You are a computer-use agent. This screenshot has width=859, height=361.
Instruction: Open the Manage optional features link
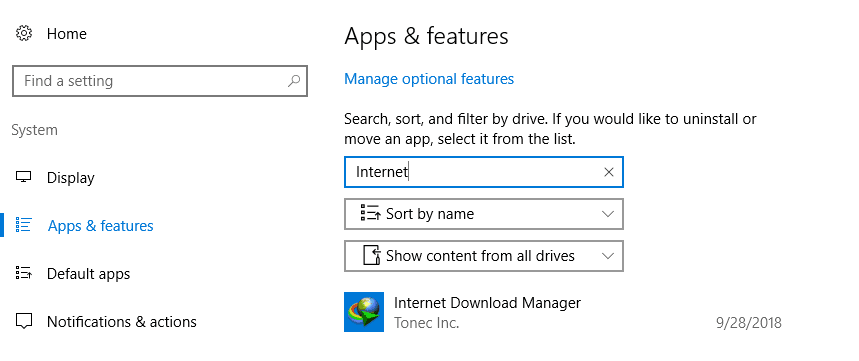(x=429, y=79)
